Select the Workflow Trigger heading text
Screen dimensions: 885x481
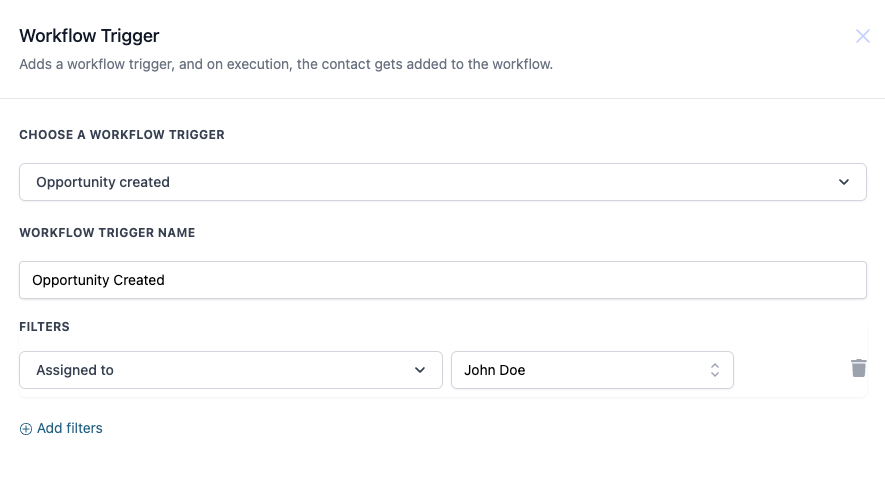pyautogui.click(x=89, y=36)
